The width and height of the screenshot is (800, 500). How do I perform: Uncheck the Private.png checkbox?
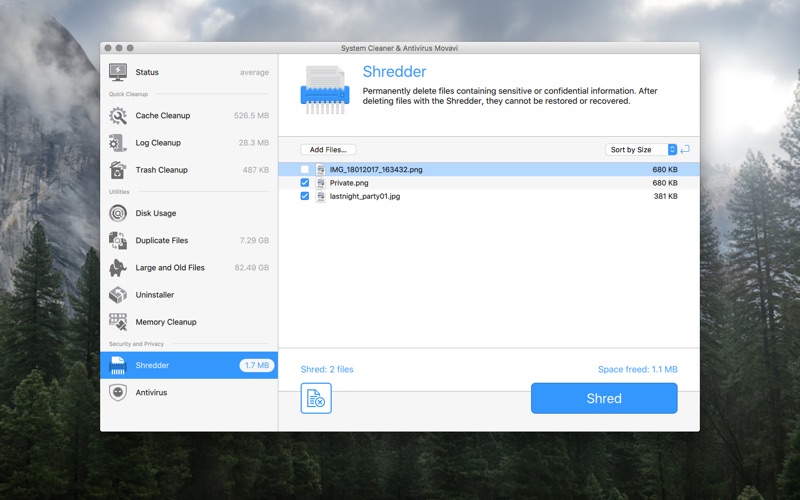[305, 183]
